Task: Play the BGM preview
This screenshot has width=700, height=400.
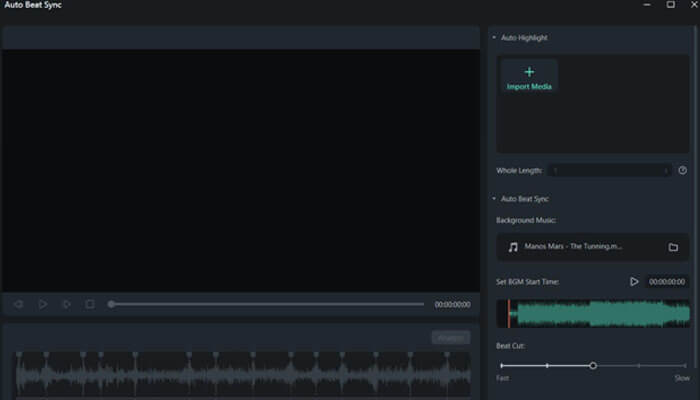Action: click(x=634, y=282)
